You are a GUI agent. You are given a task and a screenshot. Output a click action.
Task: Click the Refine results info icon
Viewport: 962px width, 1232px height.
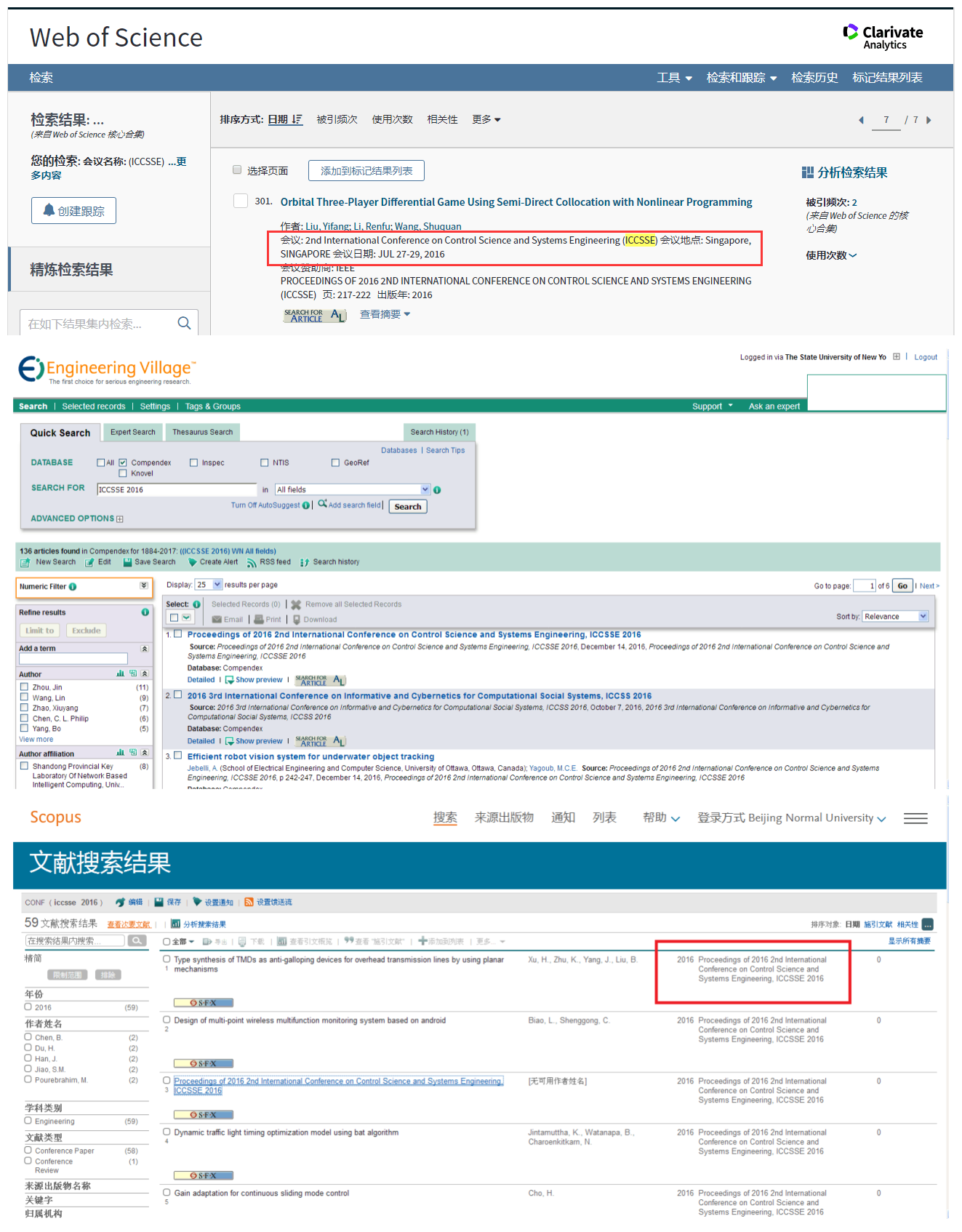coord(145,612)
